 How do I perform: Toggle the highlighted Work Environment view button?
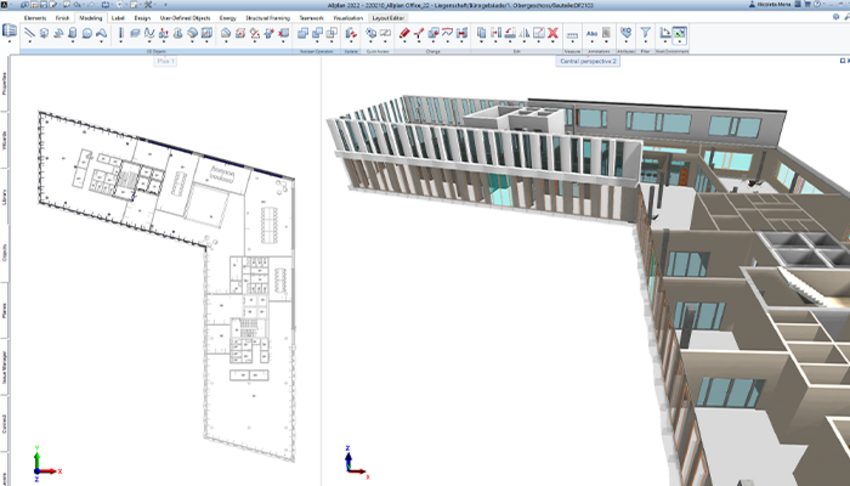[680, 34]
